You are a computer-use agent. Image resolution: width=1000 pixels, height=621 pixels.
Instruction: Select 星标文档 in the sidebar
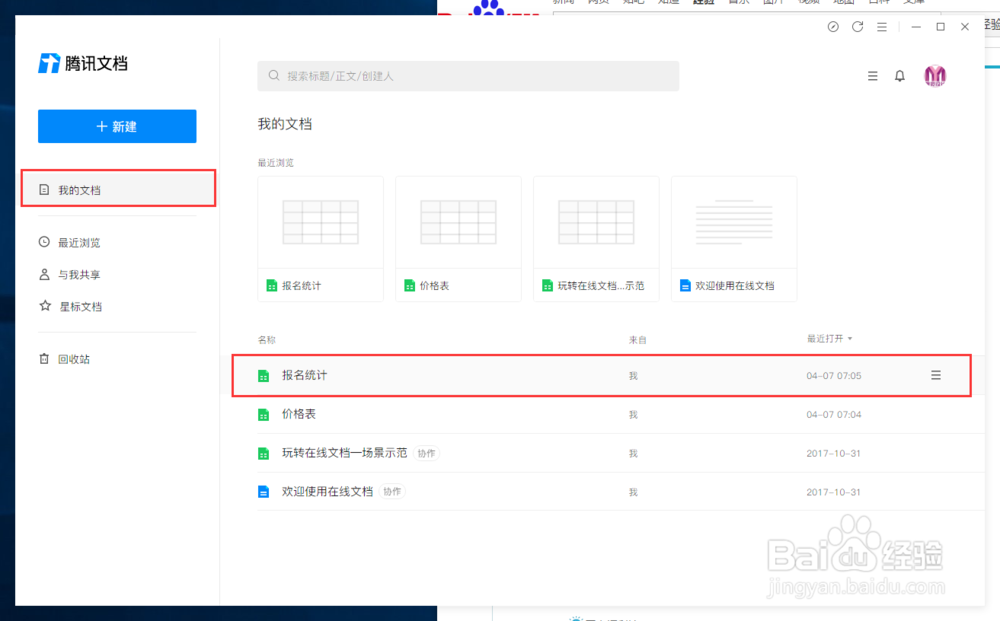[x=78, y=307]
